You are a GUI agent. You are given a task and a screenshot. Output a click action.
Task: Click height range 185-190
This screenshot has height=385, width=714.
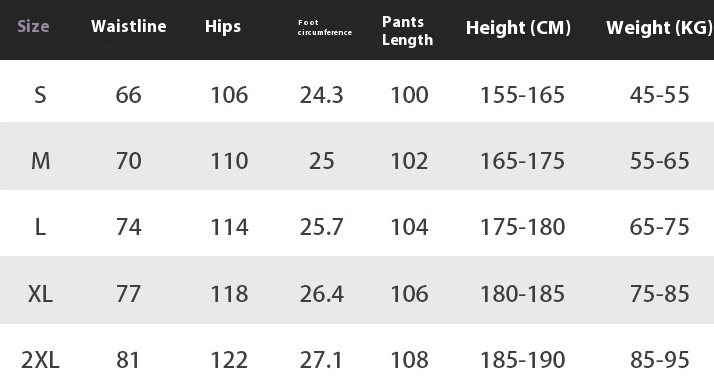(x=522, y=360)
